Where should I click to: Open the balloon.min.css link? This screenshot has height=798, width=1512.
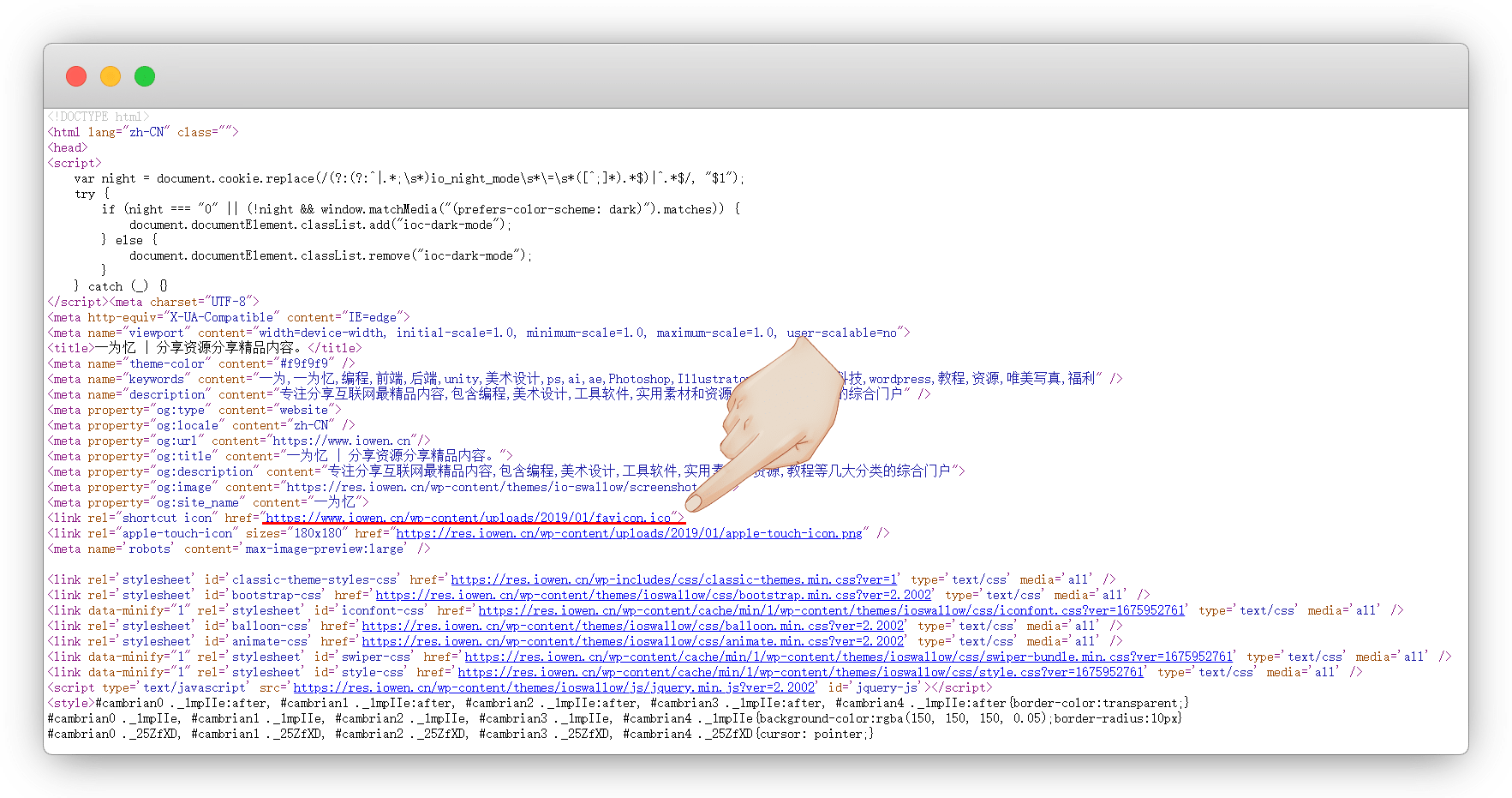coord(632,626)
